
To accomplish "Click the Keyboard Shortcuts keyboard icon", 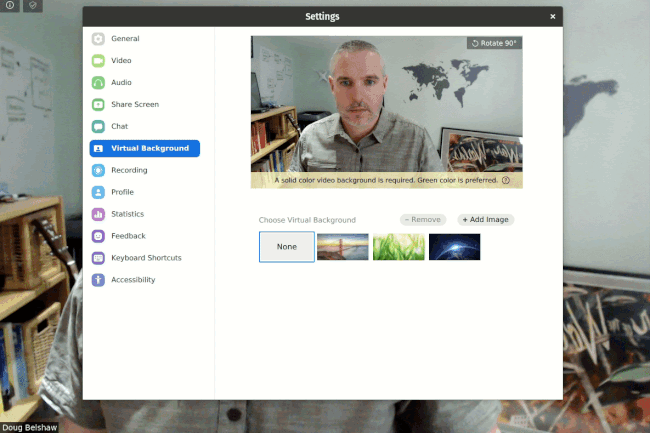I will 98,258.
